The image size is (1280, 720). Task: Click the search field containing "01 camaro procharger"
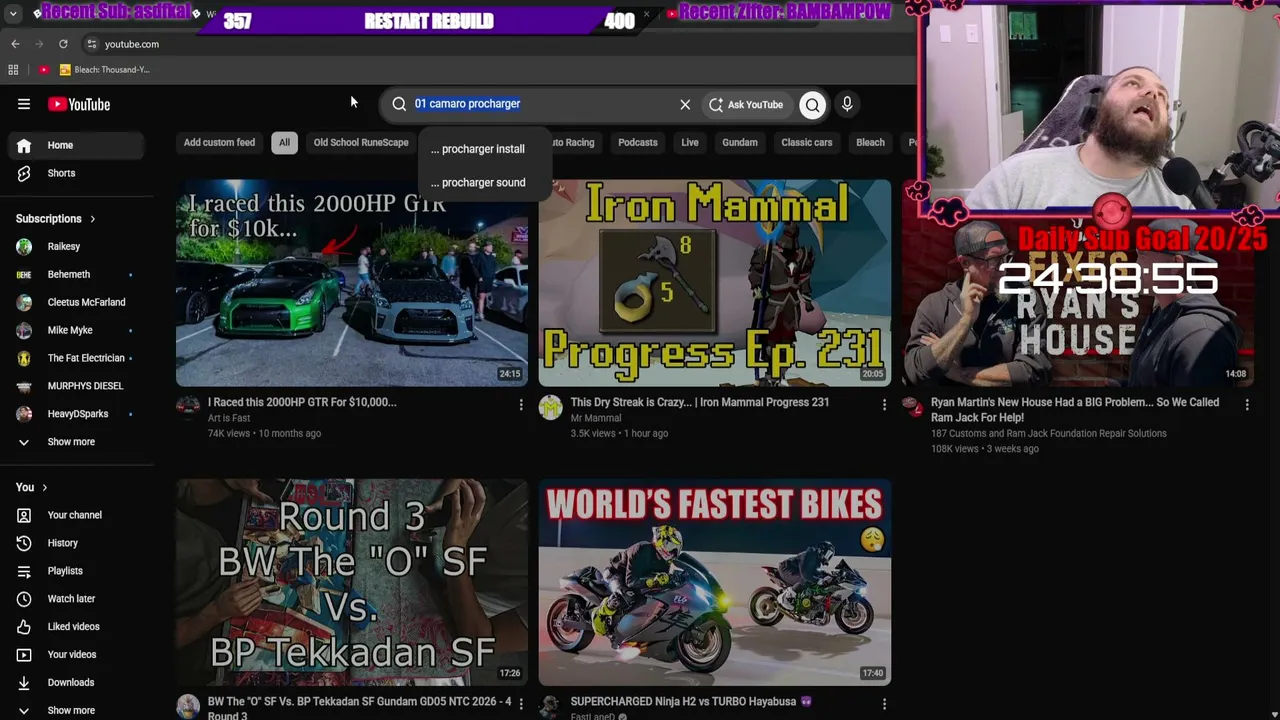click(x=540, y=104)
